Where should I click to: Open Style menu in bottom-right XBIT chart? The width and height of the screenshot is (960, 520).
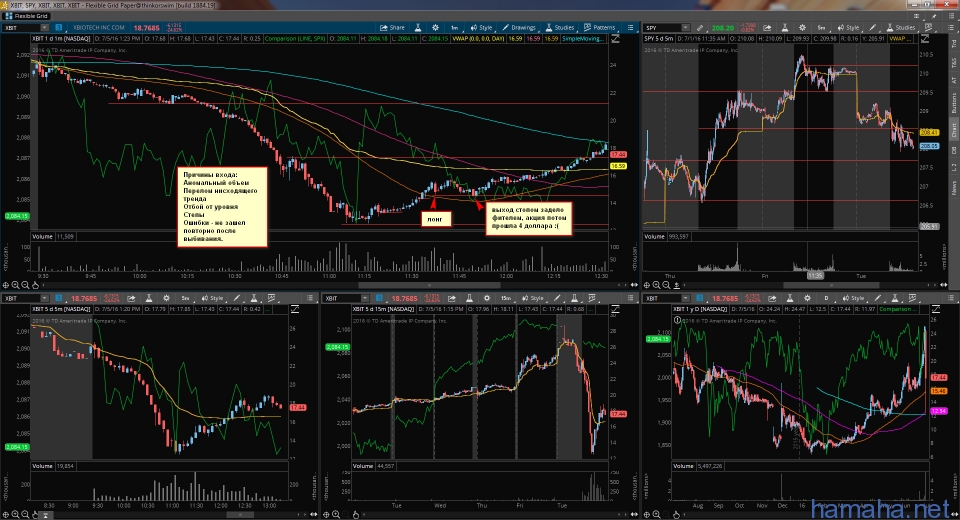point(853,298)
